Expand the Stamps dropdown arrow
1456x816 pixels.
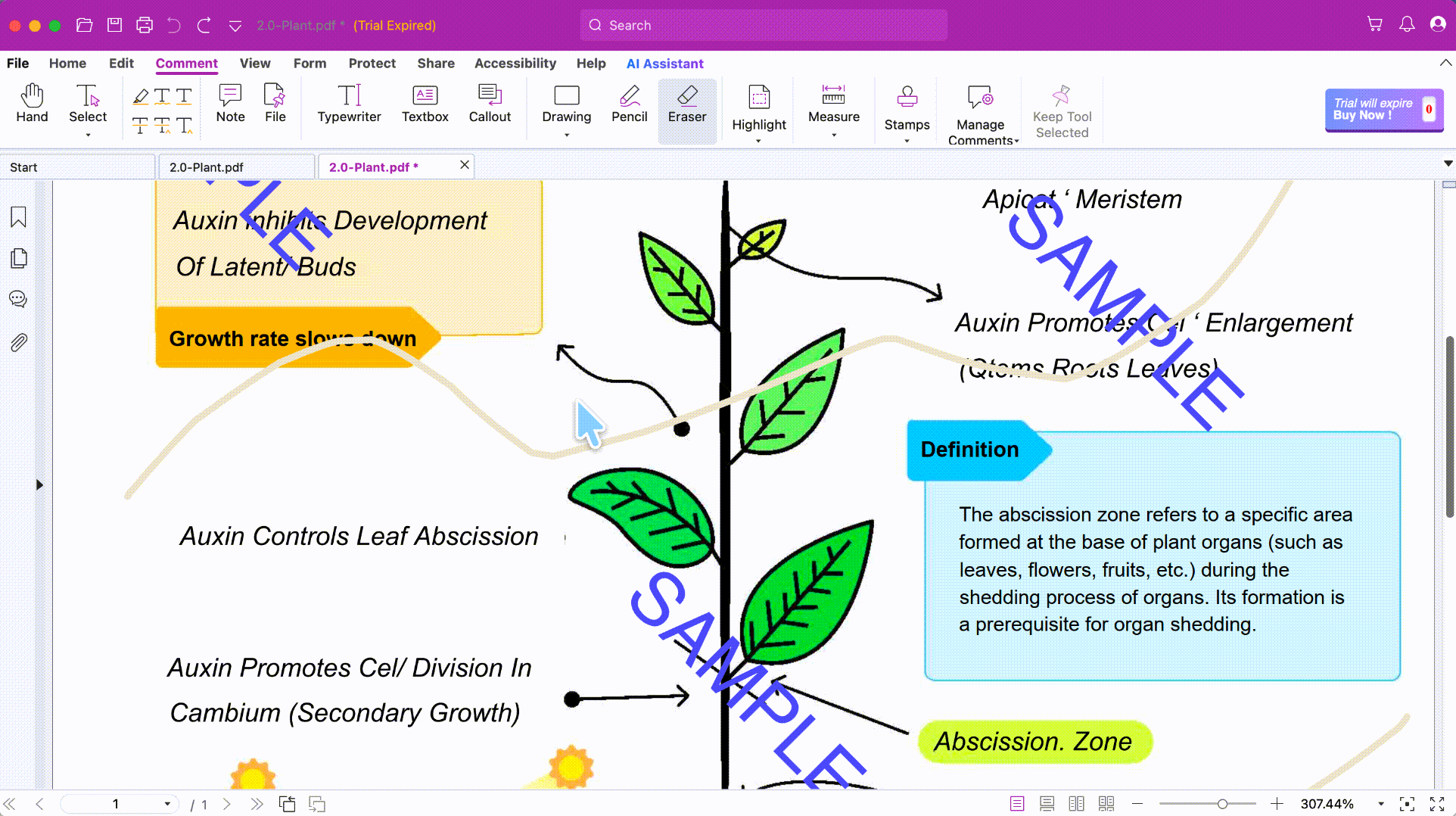pos(907,141)
